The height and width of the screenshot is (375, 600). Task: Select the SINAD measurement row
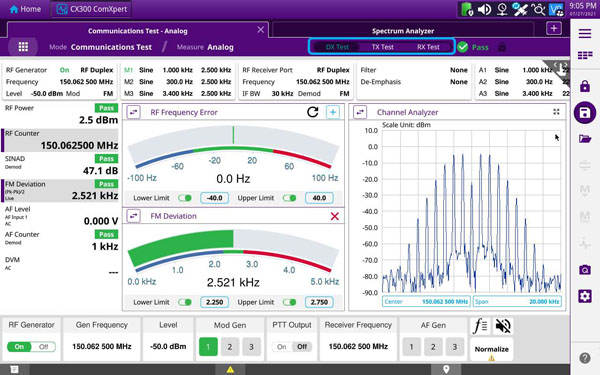(60, 165)
